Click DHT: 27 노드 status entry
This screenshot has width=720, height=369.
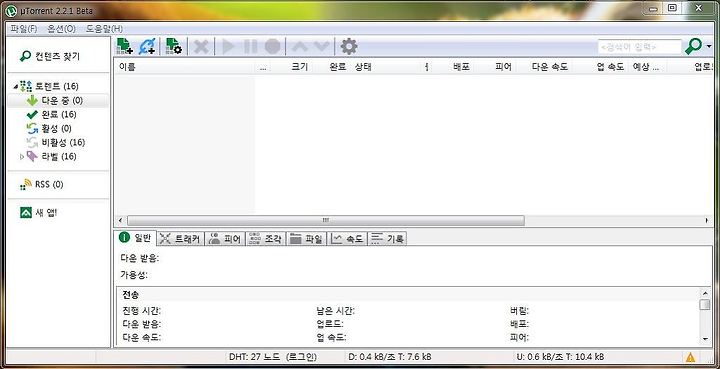click(273, 357)
